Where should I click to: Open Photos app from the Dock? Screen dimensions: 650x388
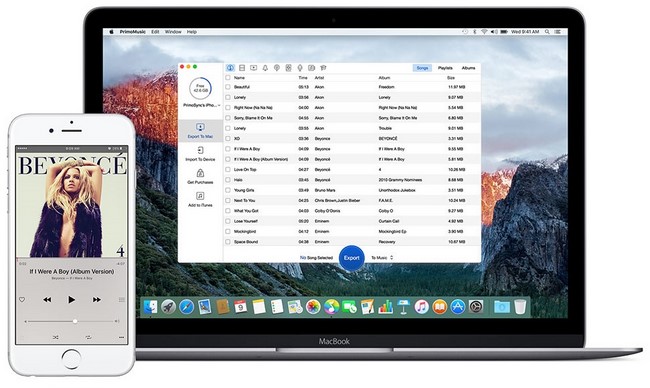click(x=313, y=307)
